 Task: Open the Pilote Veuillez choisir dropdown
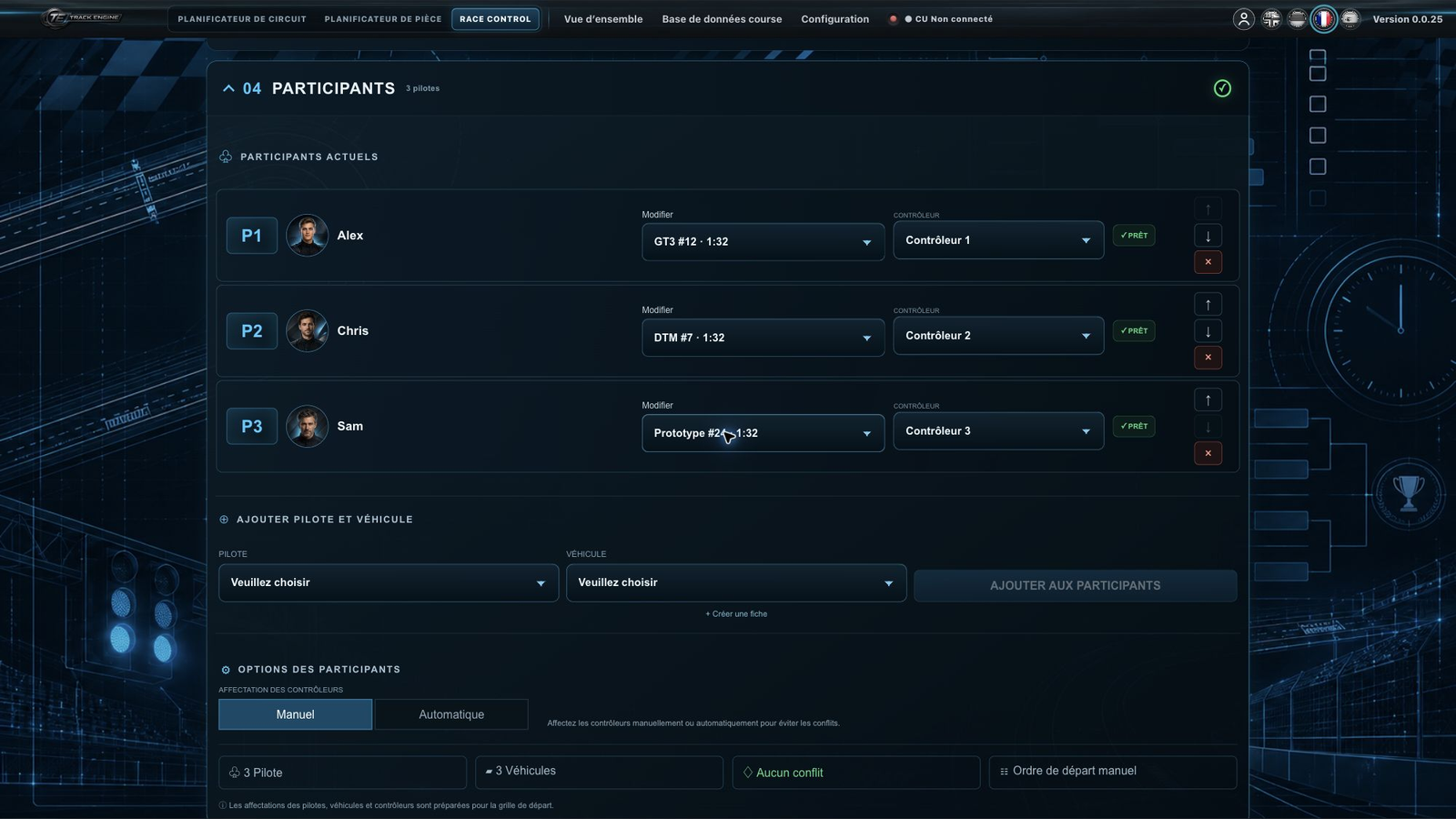click(389, 582)
